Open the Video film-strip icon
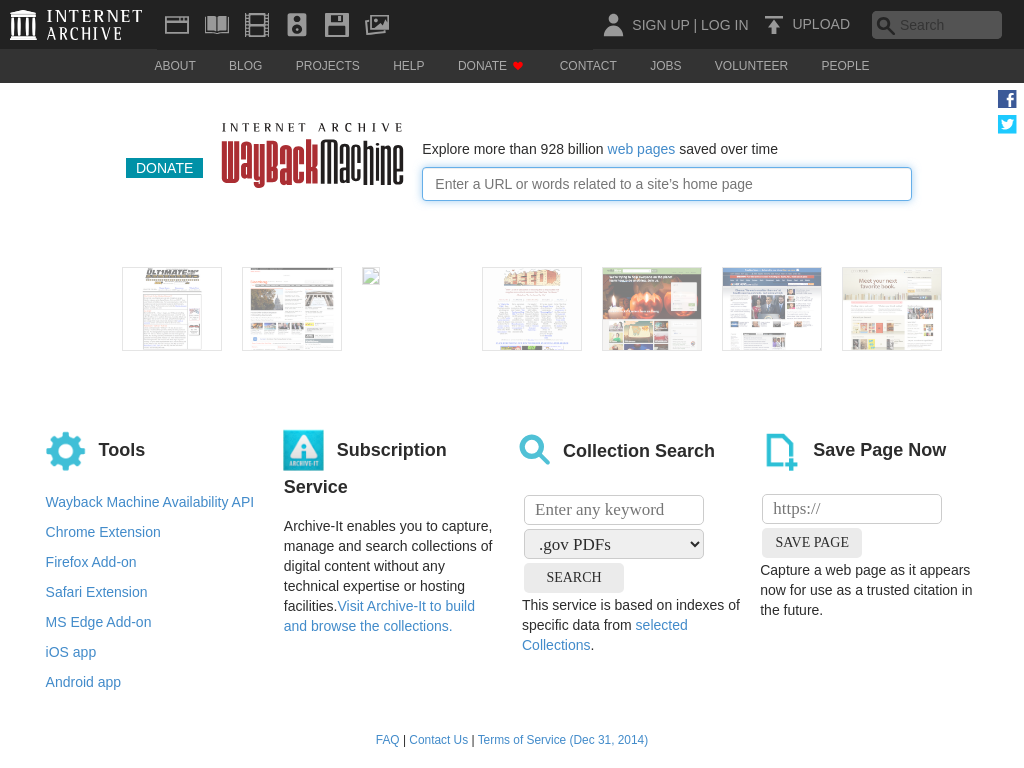Screen dimensions: 1024x768 (257, 25)
